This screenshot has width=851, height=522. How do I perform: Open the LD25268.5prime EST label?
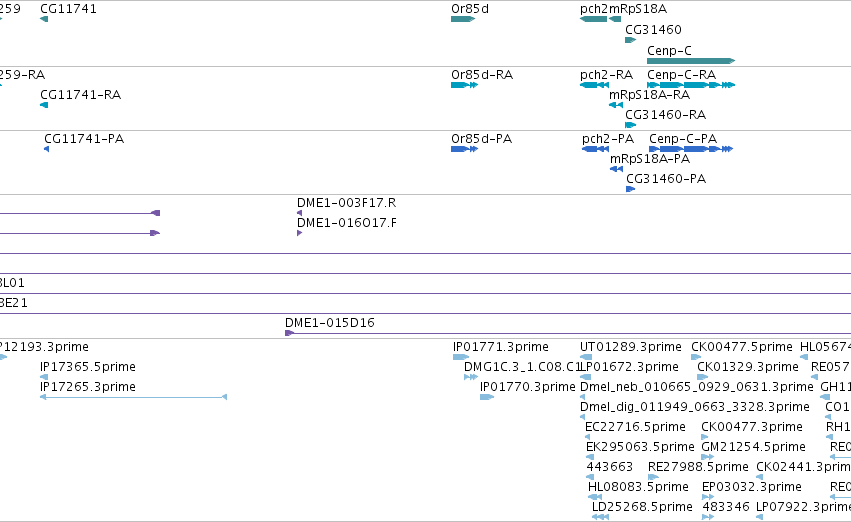(x=642, y=507)
